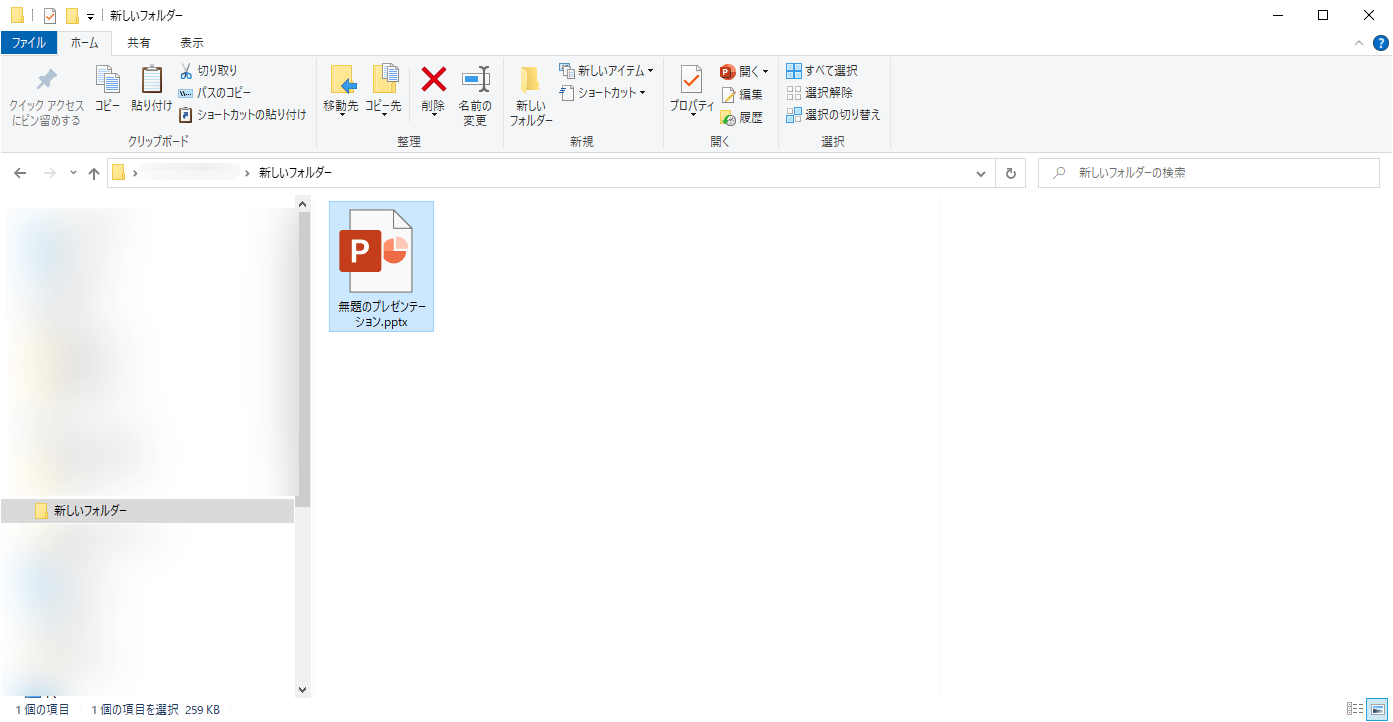
Task: Click new folder icon in title bar toolbar
Action: [71, 15]
